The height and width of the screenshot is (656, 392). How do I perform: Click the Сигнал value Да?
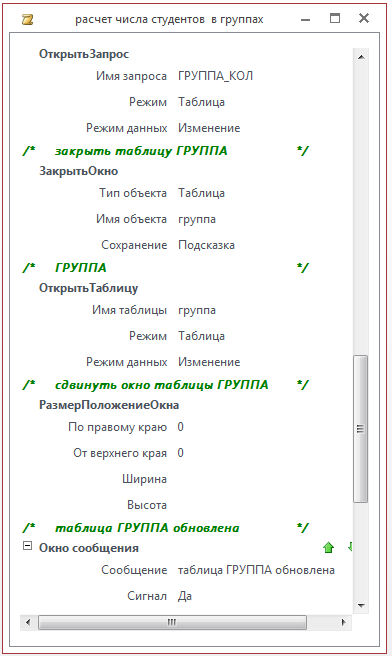(184, 596)
